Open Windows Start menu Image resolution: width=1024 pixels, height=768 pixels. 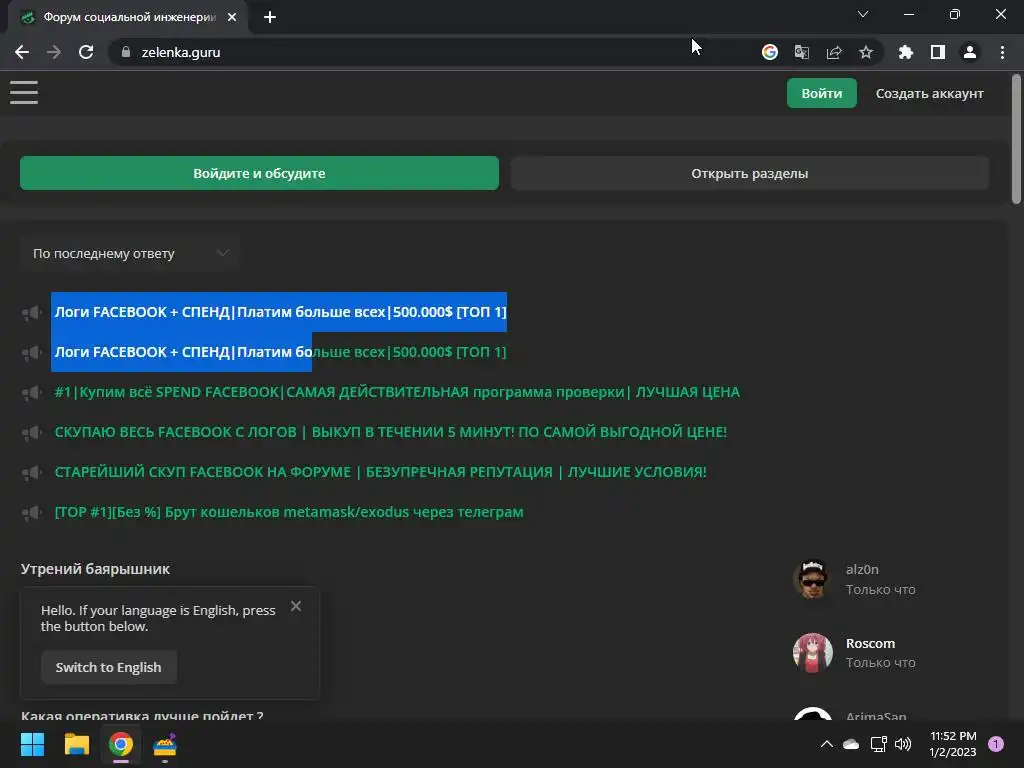point(32,744)
